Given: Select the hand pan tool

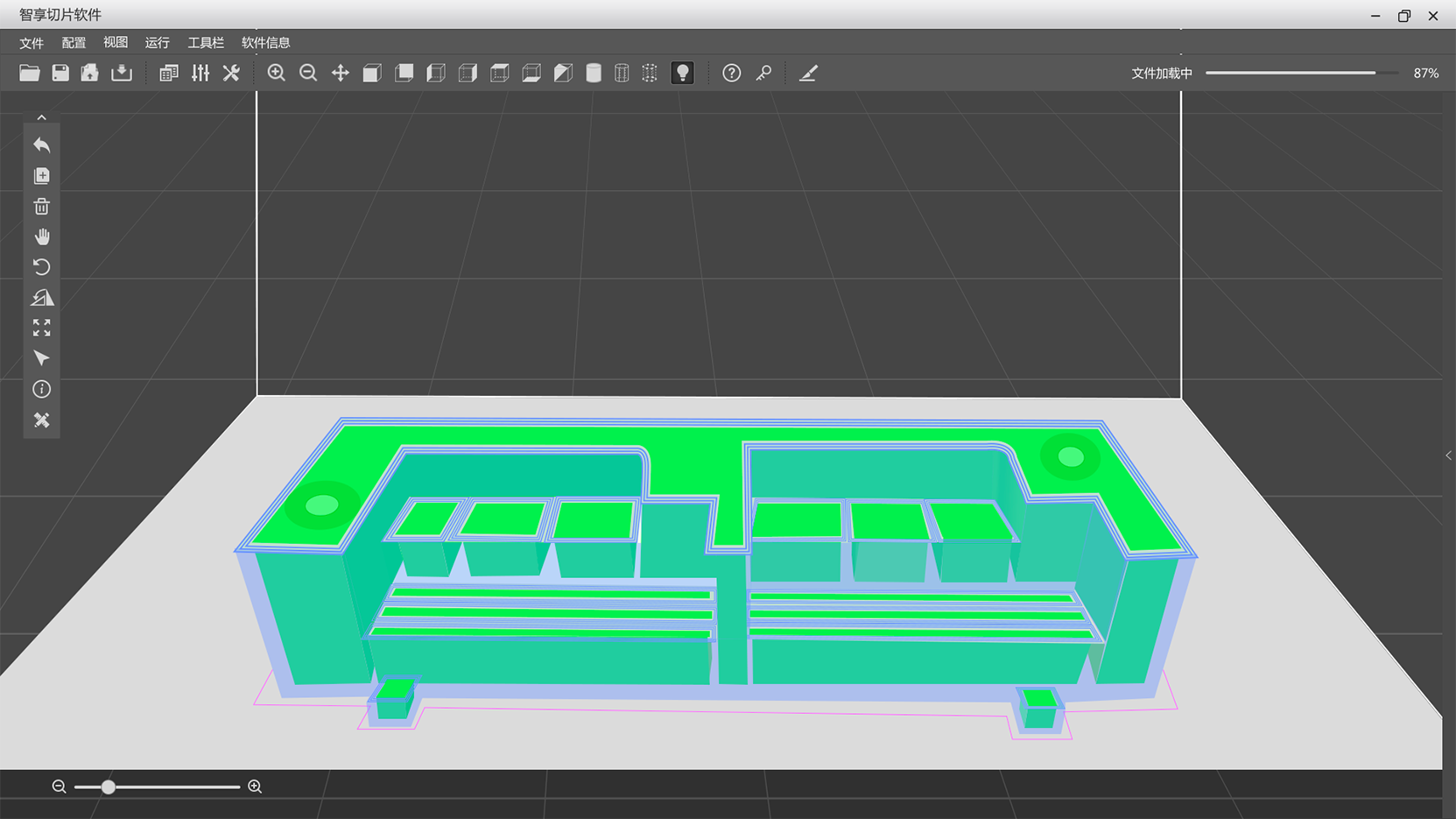Looking at the screenshot, I should pyautogui.click(x=41, y=237).
